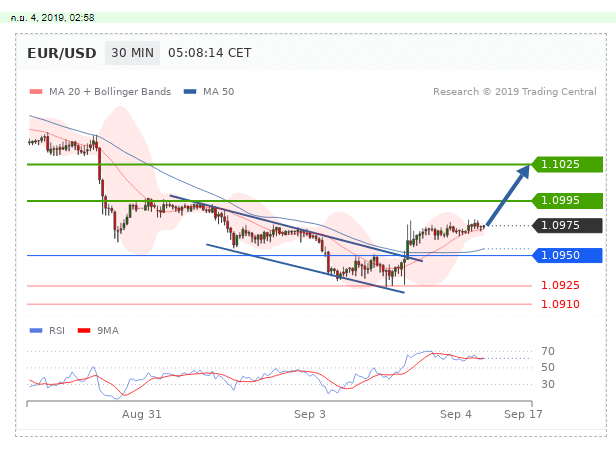Click the 9MA red legend swatch

point(84,331)
